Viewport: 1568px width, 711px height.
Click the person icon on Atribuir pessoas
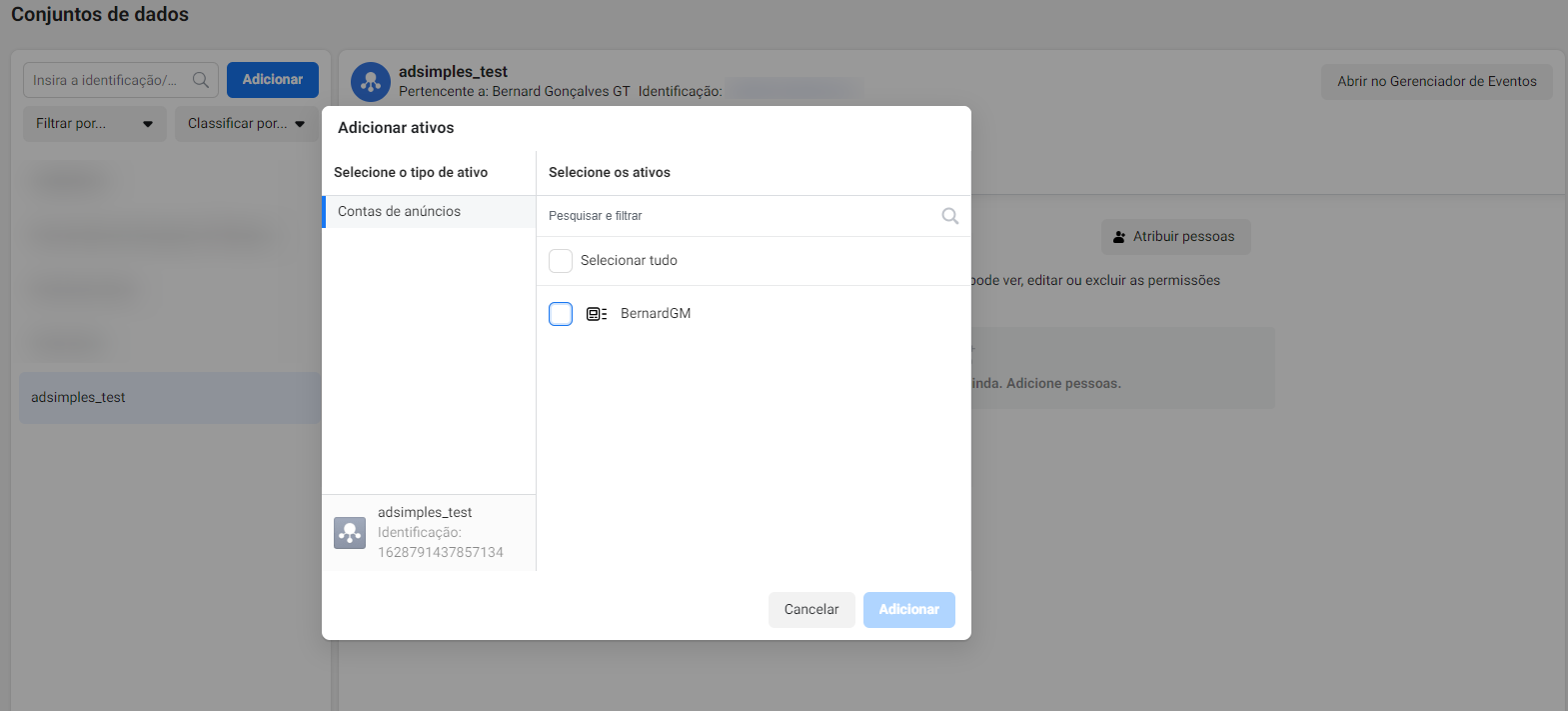(x=1119, y=237)
